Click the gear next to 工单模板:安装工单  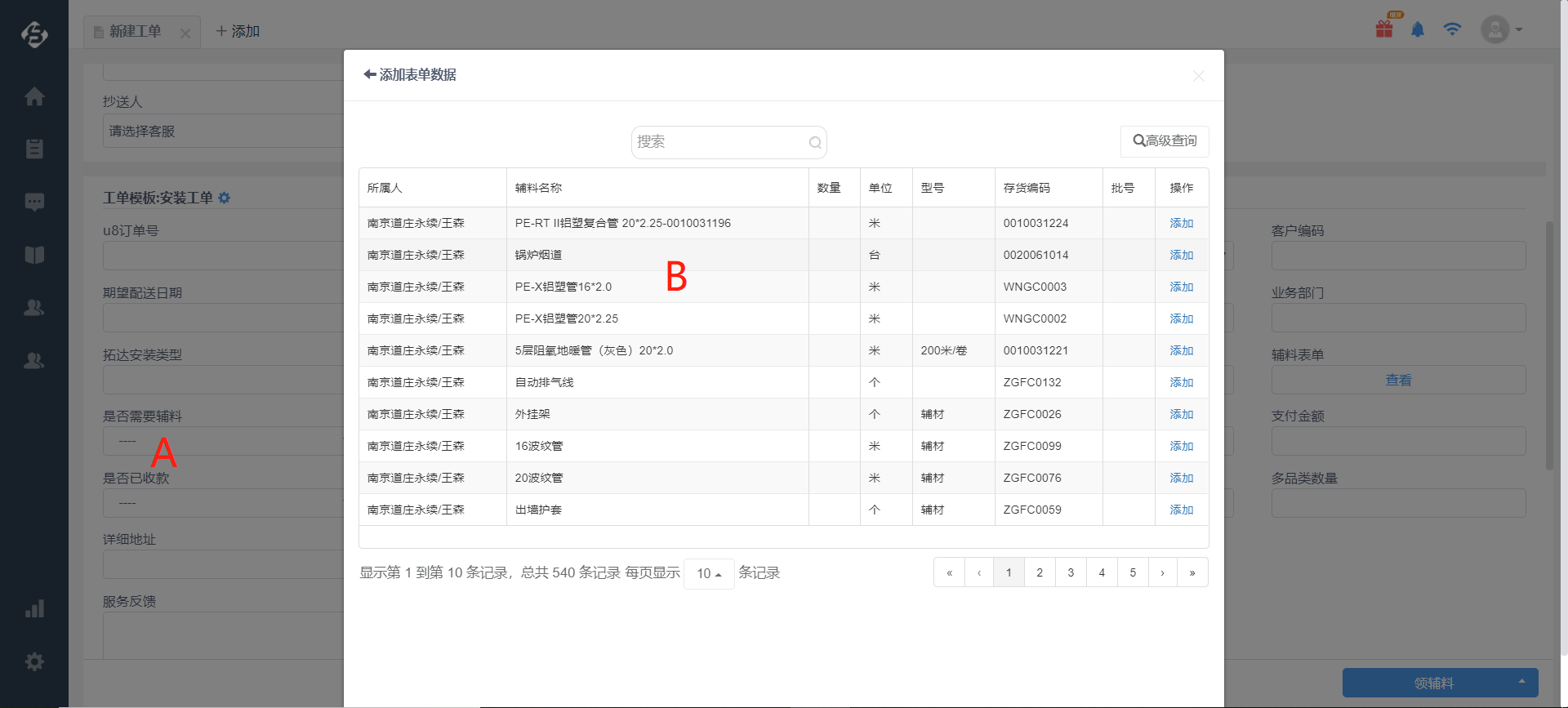[225, 198]
